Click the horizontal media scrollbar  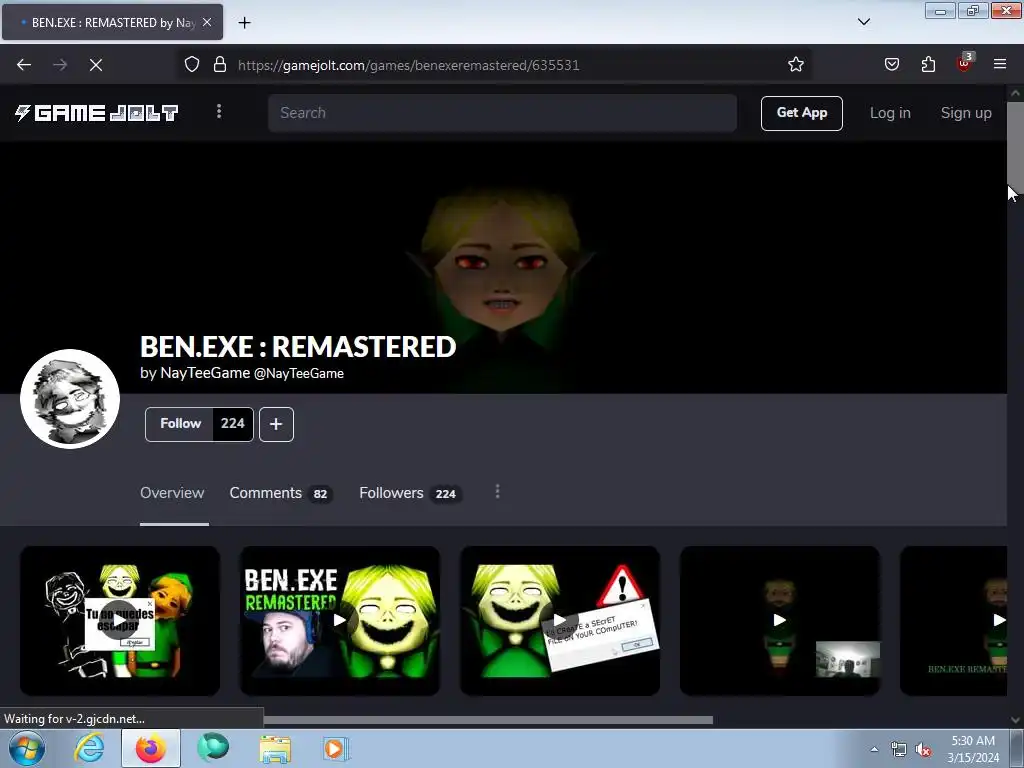(x=488, y=720)
